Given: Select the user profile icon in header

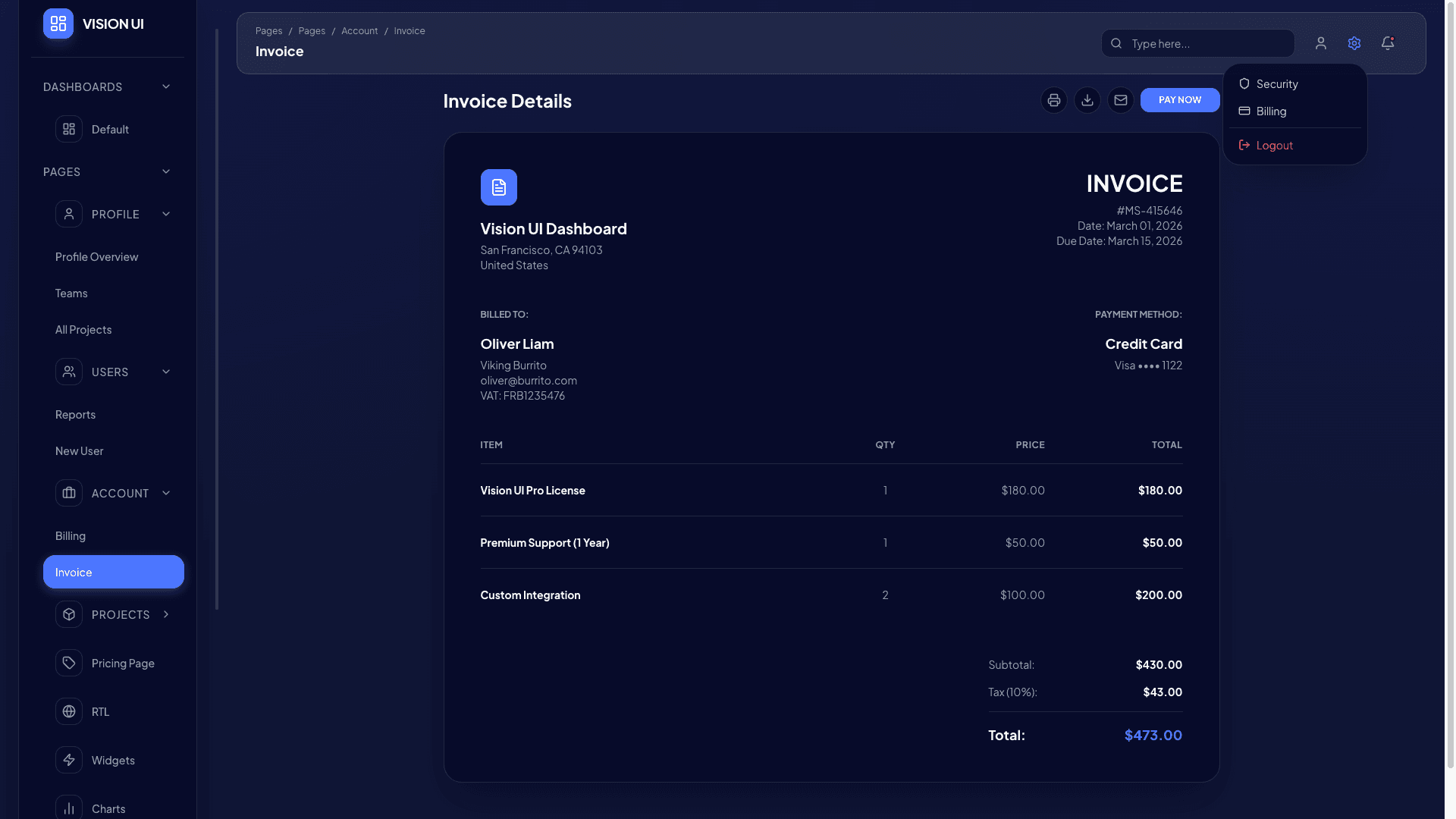Looking at the screenshot, I should pyautogui.click(x=1321, y=43).
